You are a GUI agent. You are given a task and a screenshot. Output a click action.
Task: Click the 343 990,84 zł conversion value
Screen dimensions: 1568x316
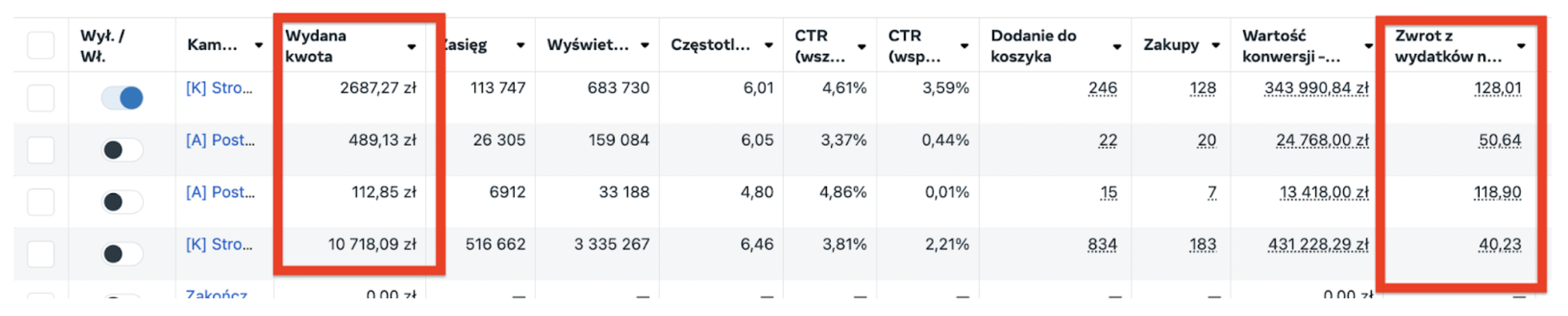[1316, 89]
